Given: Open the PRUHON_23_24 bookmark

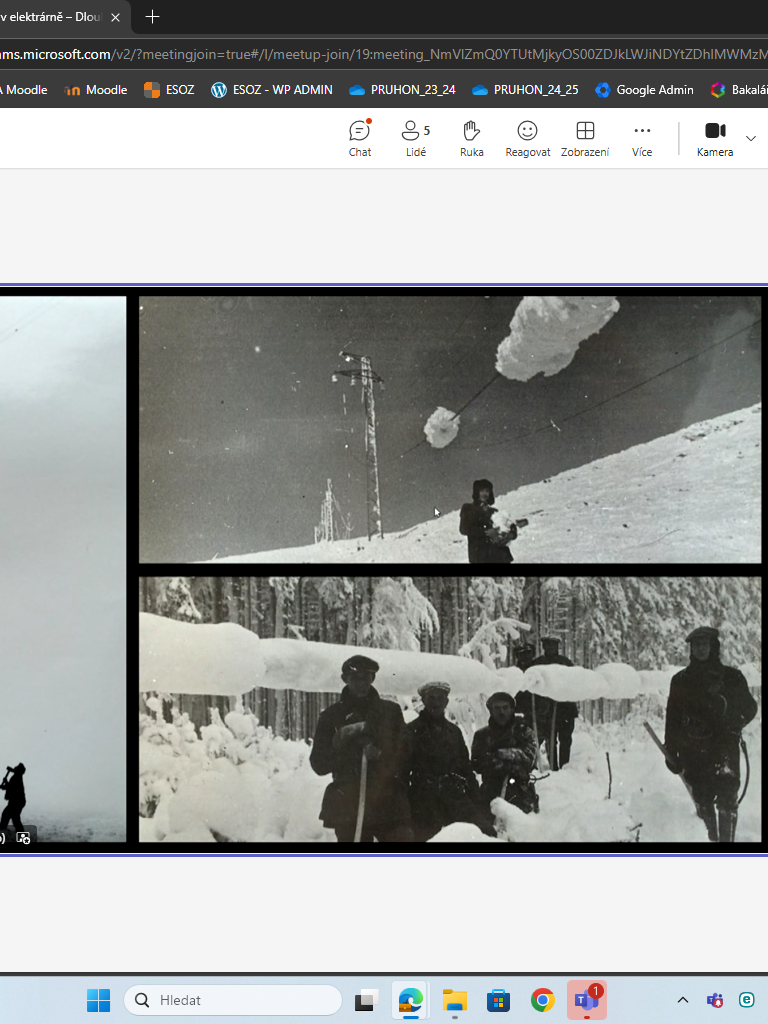Looking at the screenshot, I should tap(402, 90).
